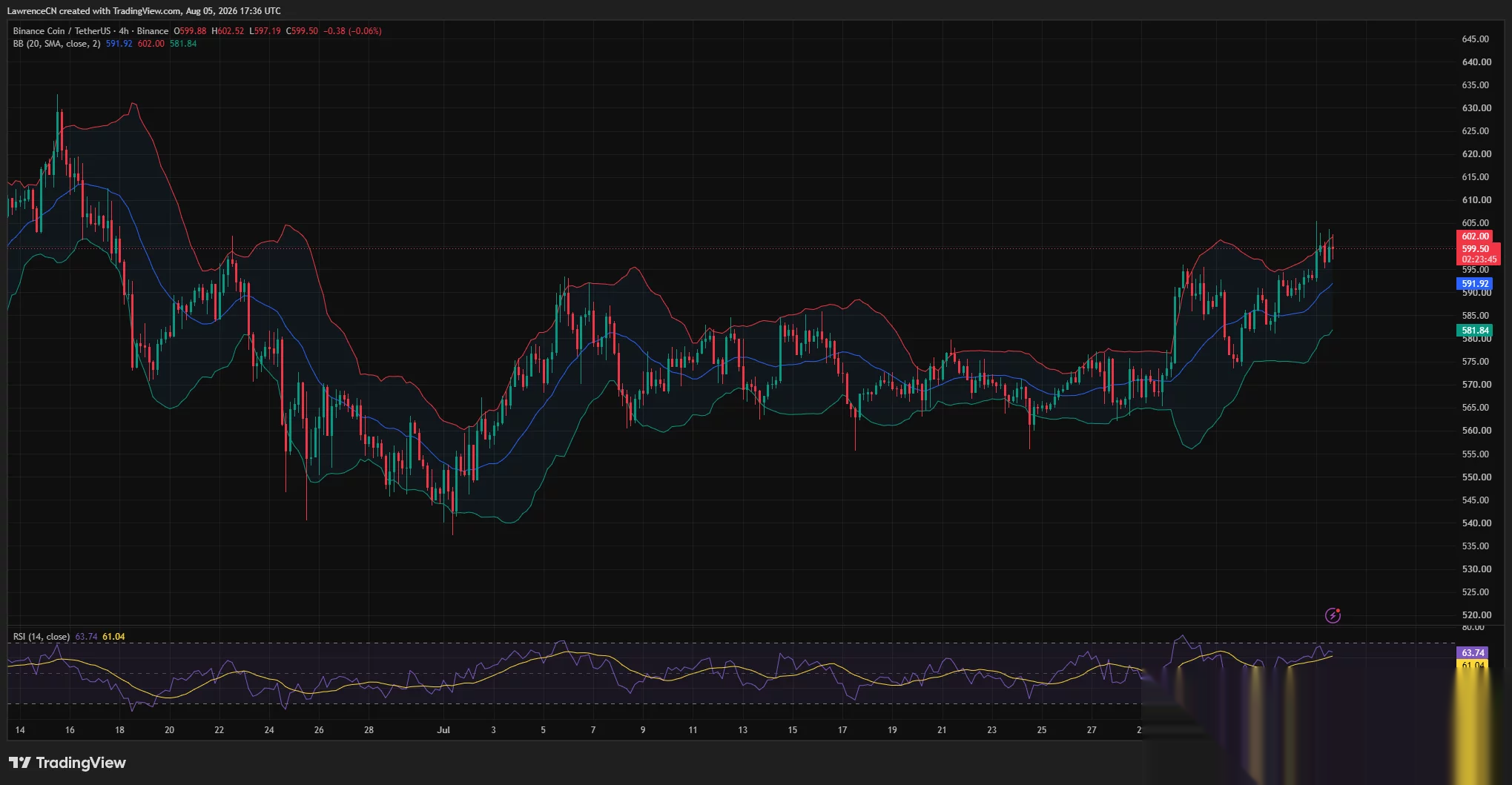
Task: Click date 26 on the time axis
Action: [x=319, y=730]
